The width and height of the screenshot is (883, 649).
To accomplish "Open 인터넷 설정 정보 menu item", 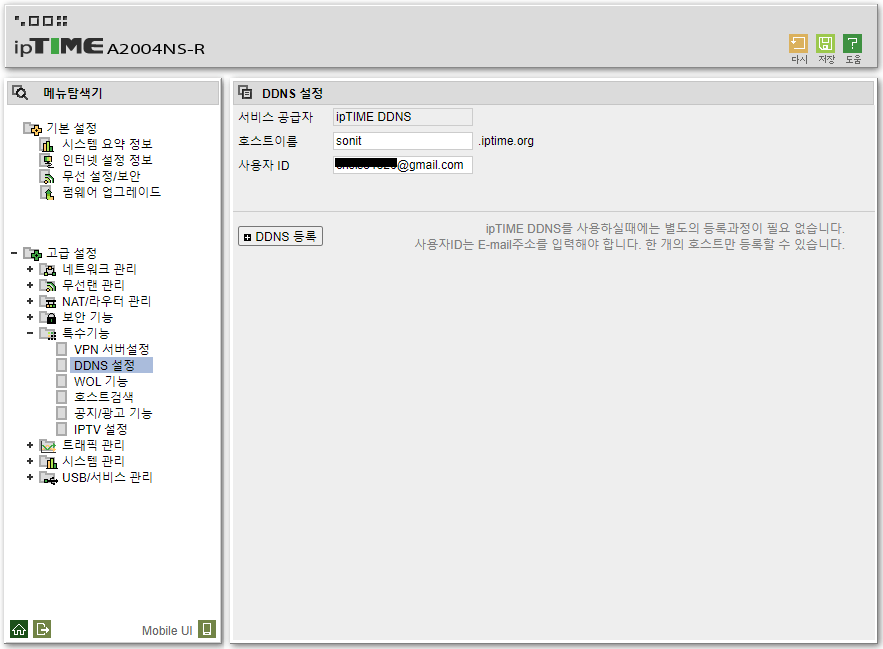I will pyautogui.click(x=107, y=161).
